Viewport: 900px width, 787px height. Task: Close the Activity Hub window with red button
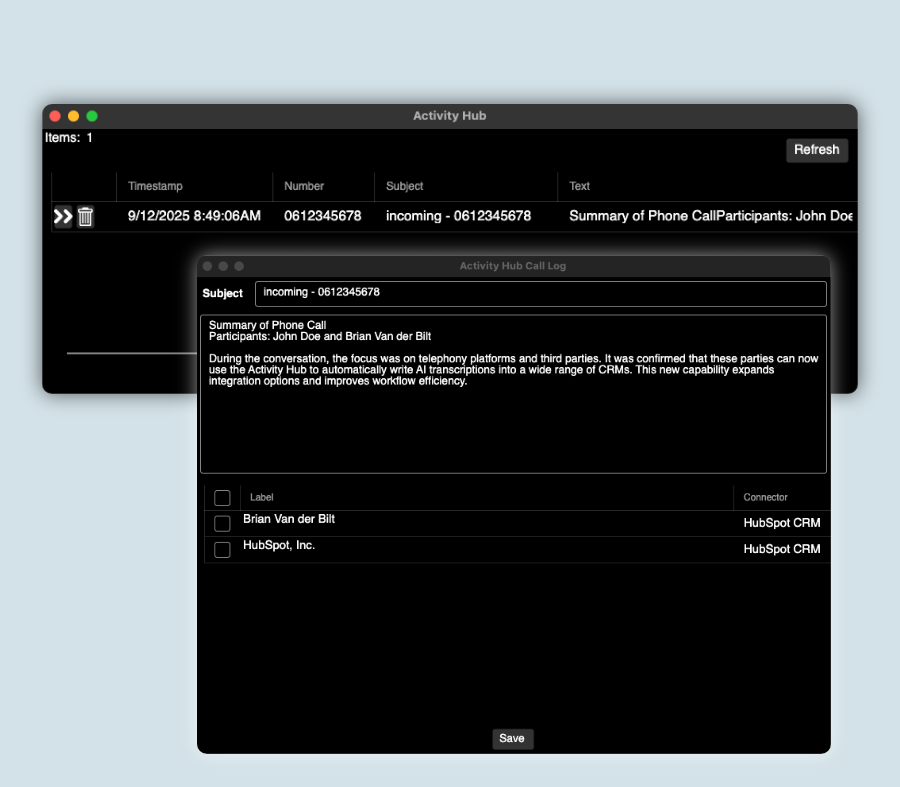(x=55, y=116)
